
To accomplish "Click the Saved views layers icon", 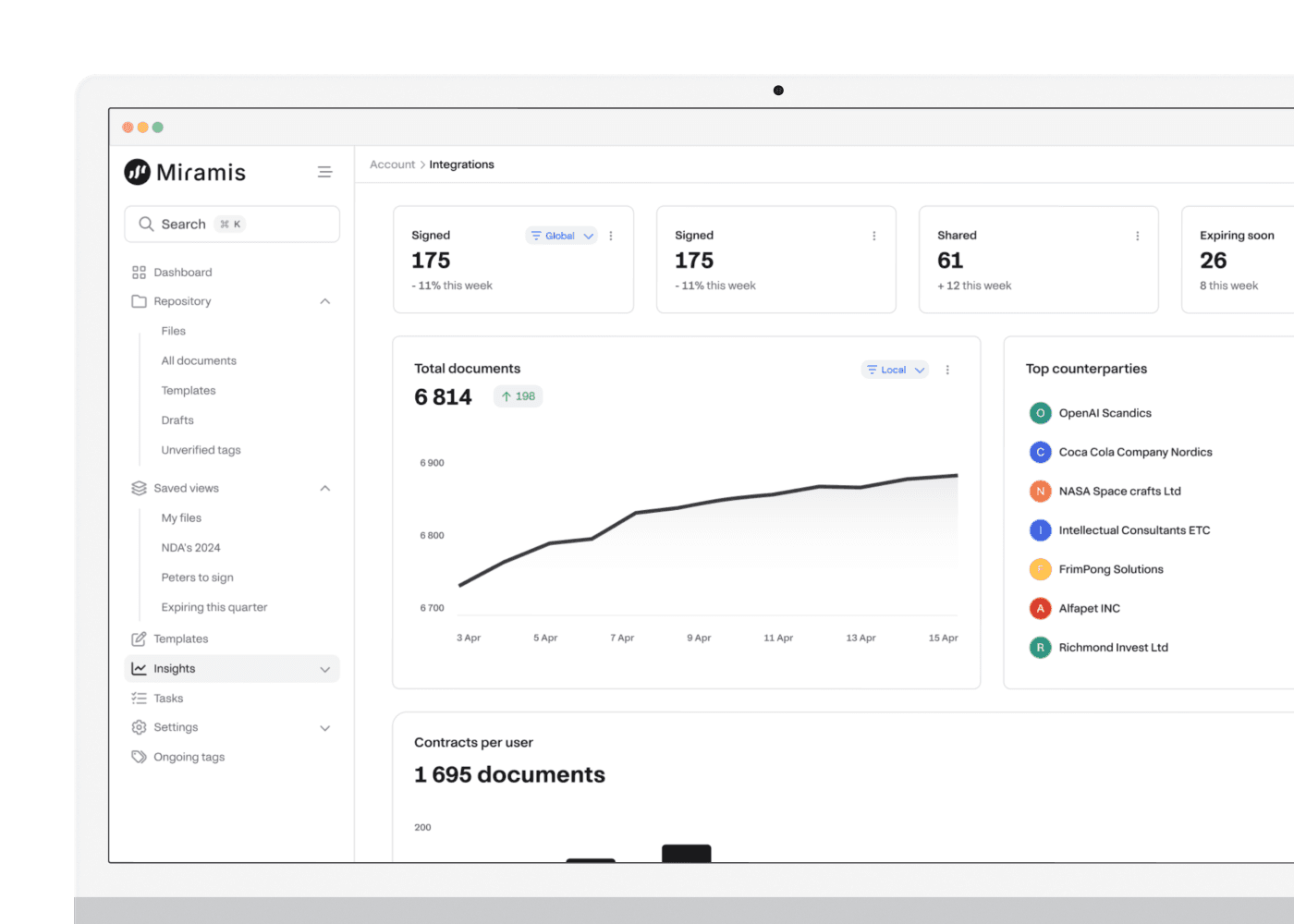I will point(139,488).
